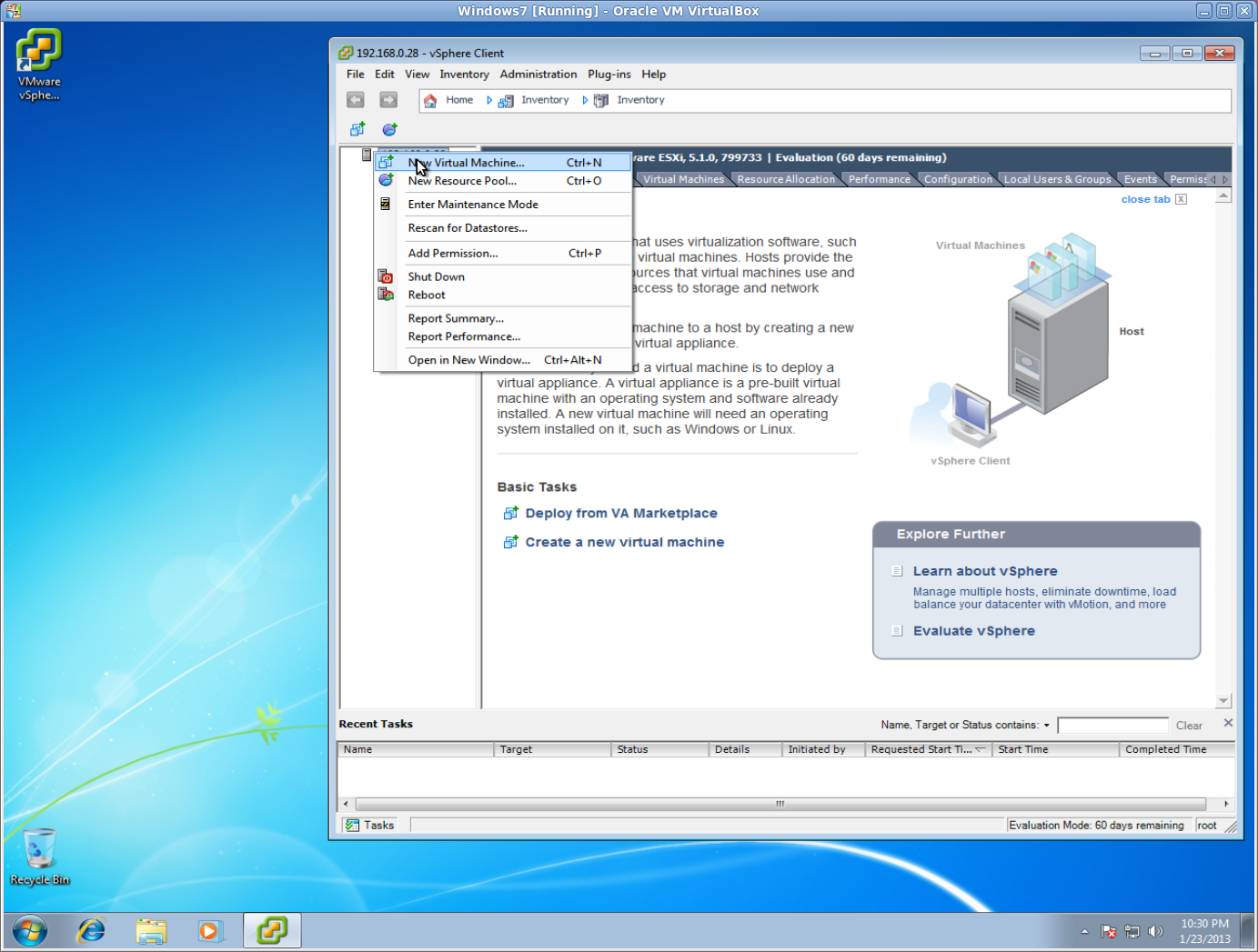Screen dimensions: 1258x952
Task: Open VMware vSphere desktop shortcut icon
Action: (x=39, y=65)
